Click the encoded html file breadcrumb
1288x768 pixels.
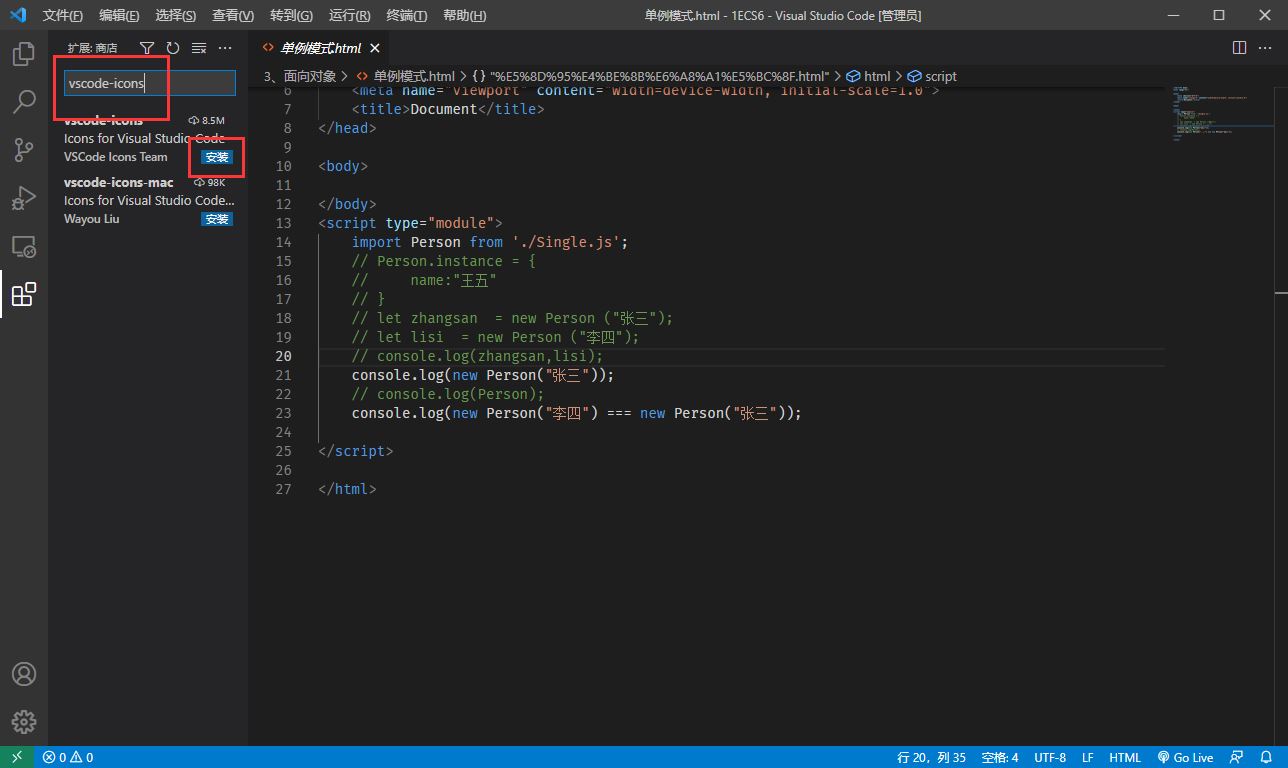click(x=650, y=76)
